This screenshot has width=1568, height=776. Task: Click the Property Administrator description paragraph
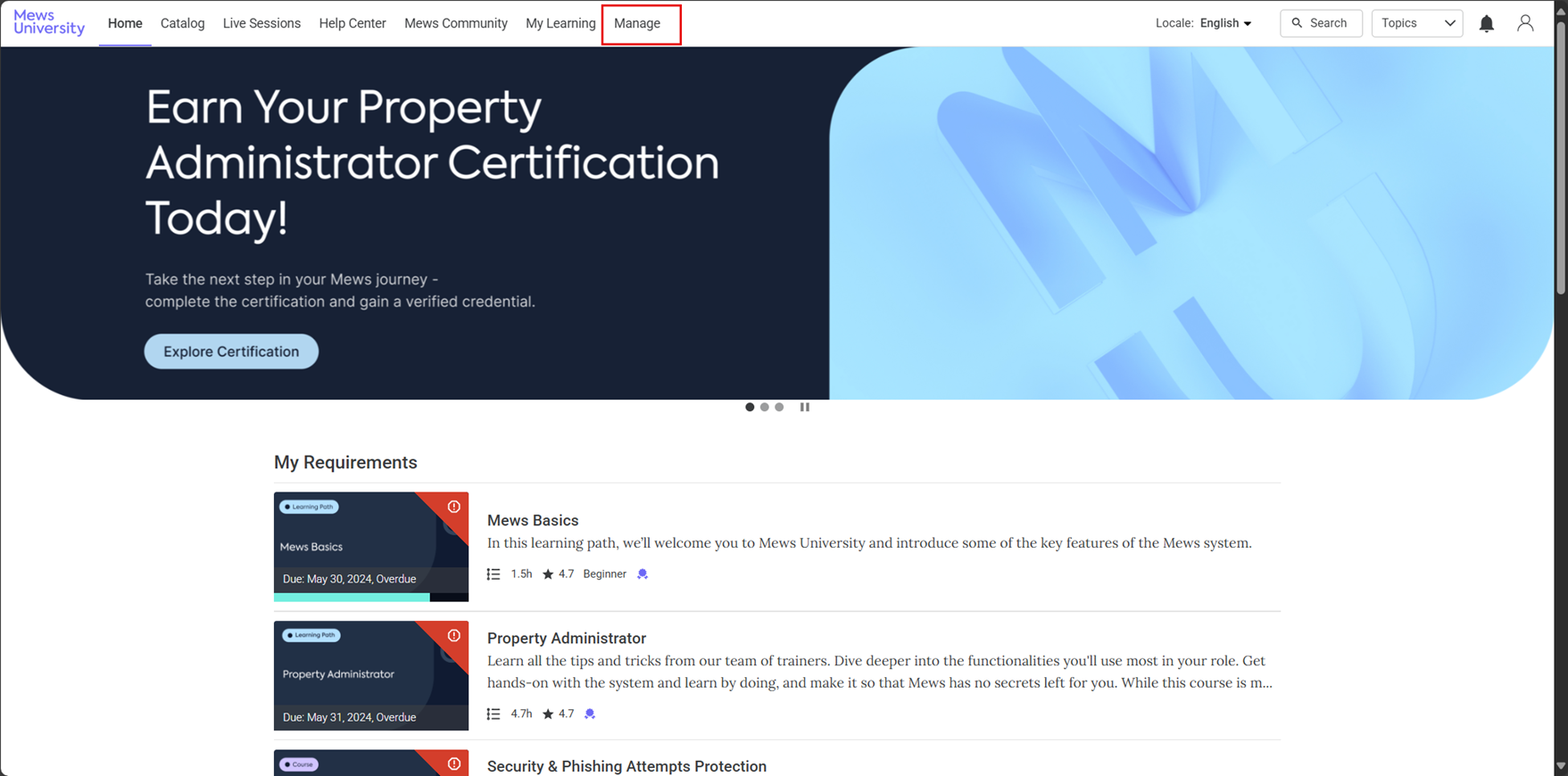click(880, 672)
